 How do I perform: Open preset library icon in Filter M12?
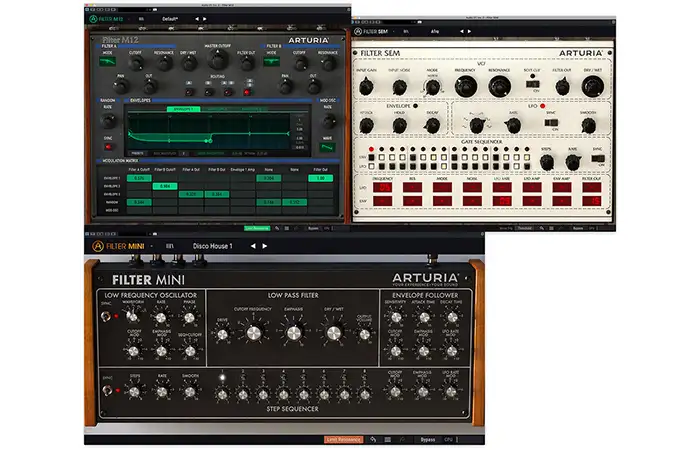click(x=141, y=19)
